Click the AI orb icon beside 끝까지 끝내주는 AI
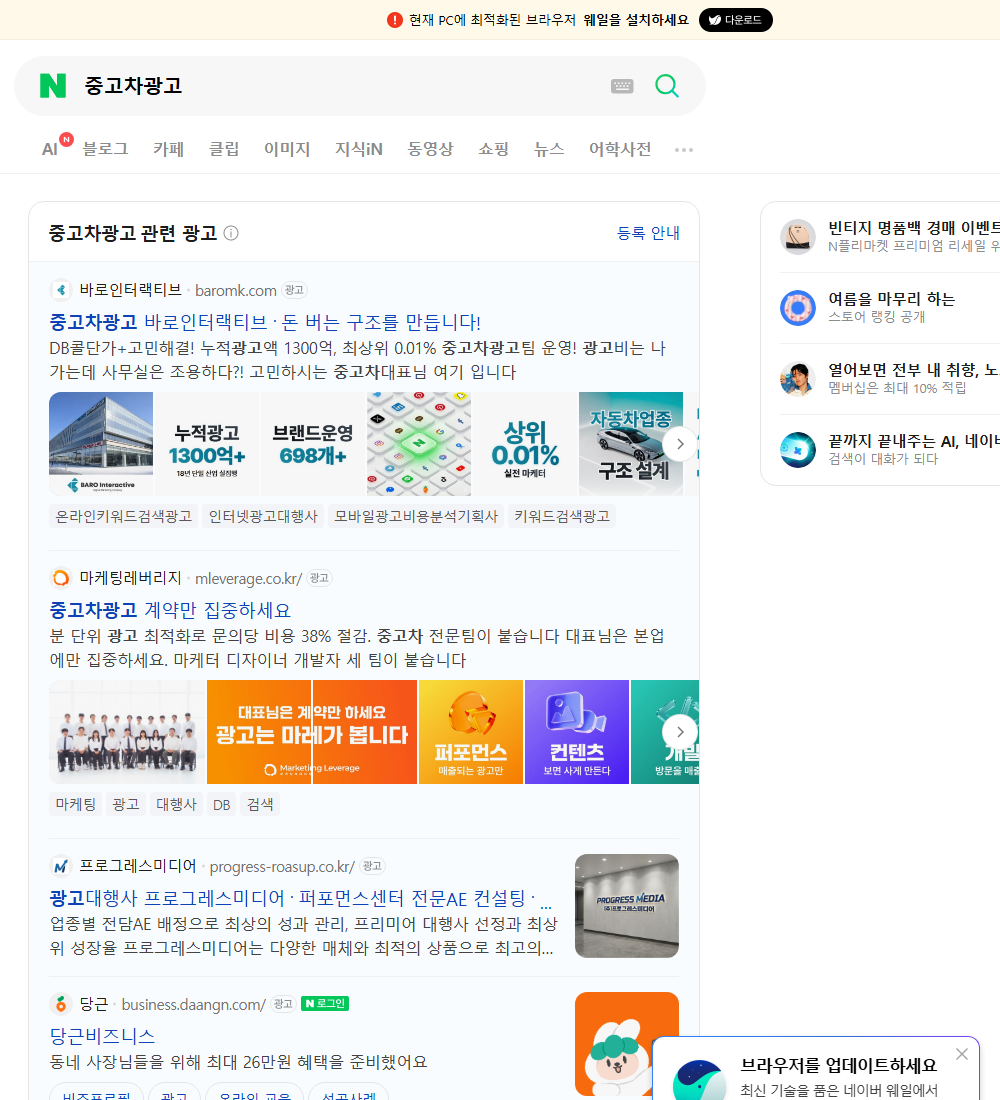This screenshot has width=1000, height=1100. 798,450
